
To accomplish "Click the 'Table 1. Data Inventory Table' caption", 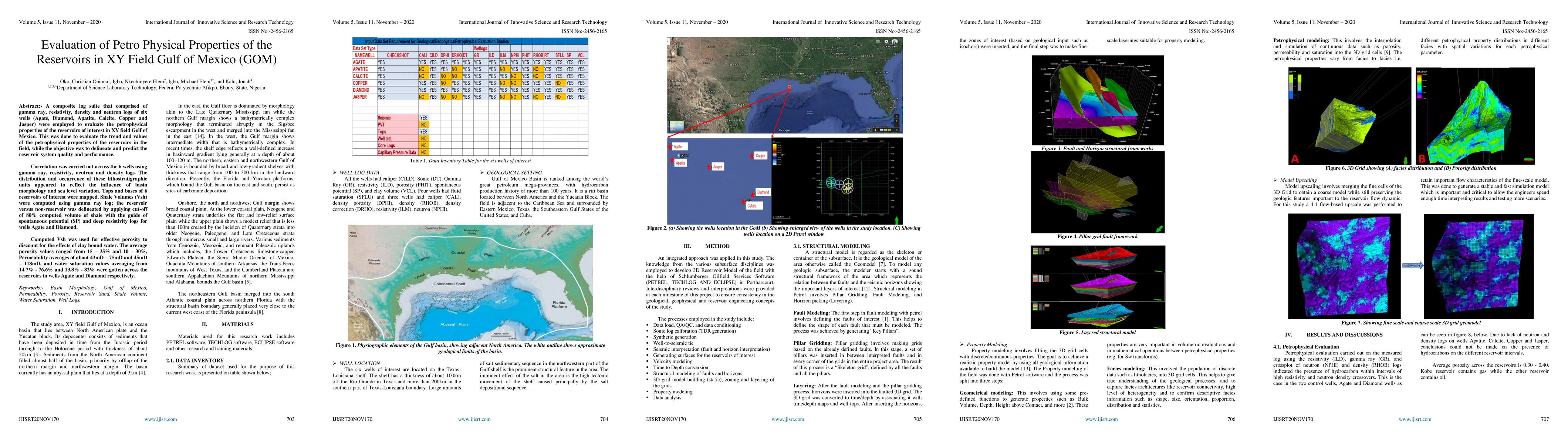I will pos(470,161).
